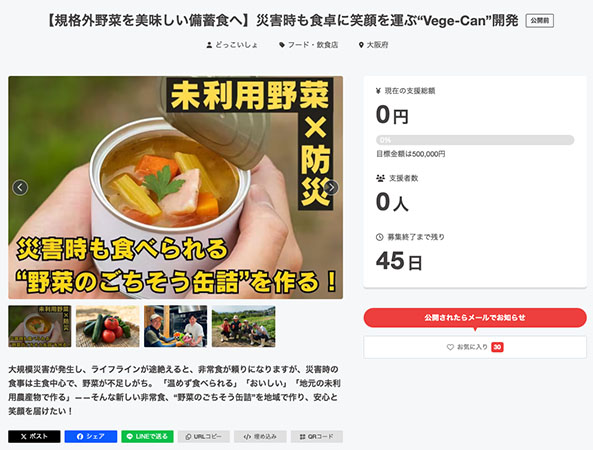Open creator profile どっこいしょ
Screen dimensions: 593x450
pyautogui.click(x=232, y=45)
